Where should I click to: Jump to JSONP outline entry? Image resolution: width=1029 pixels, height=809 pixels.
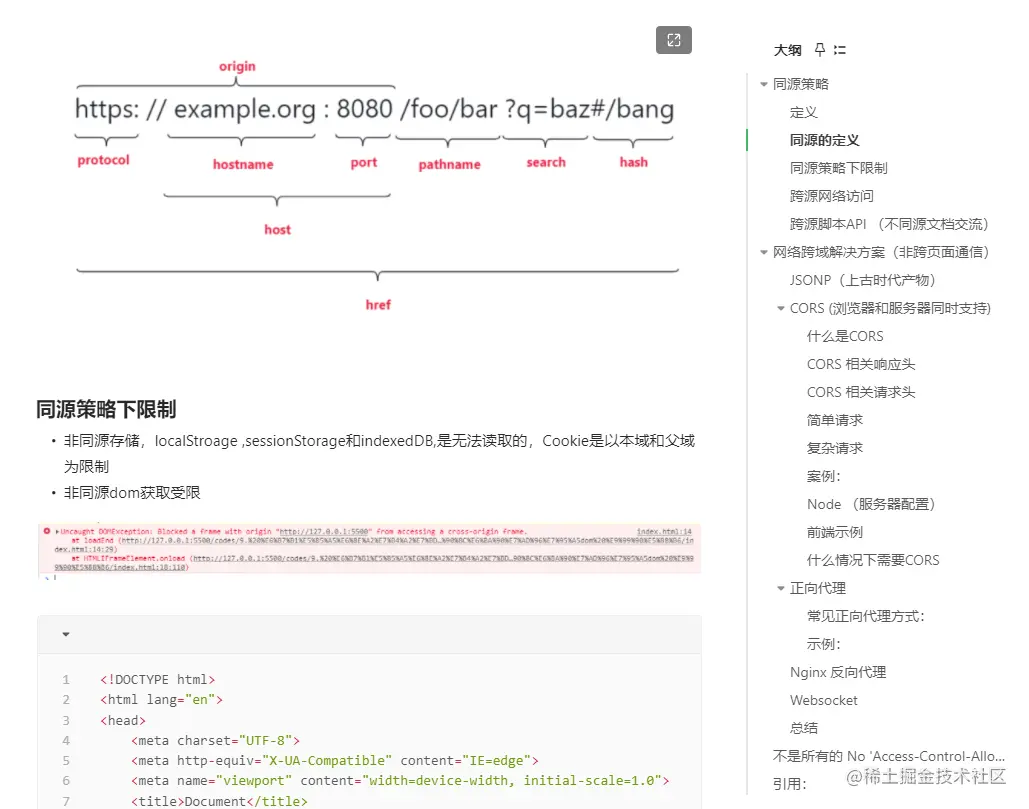coord(862,280)
